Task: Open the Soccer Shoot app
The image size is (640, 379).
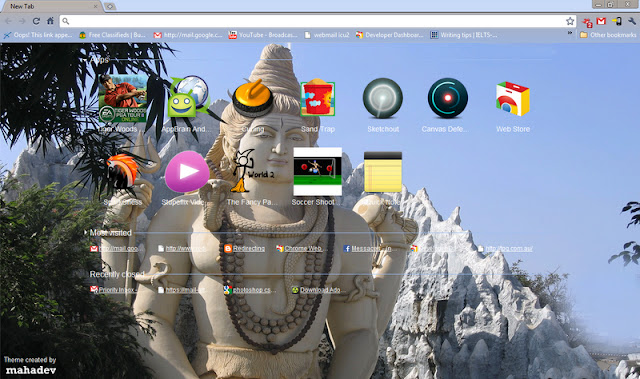Action: (x=318, y=171)
